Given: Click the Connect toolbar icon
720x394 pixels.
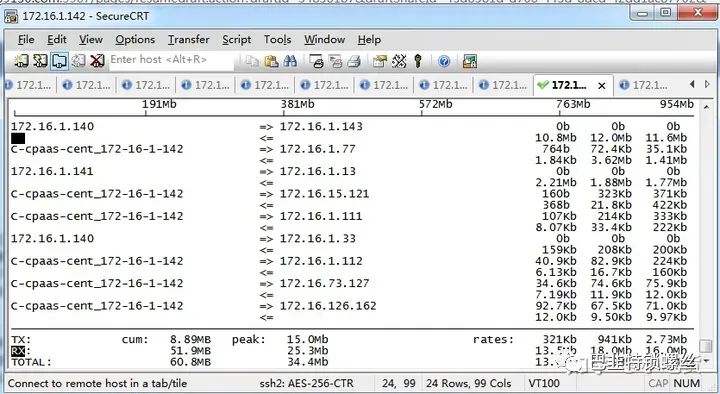Looking at the screenshot, I should (21, 61).
